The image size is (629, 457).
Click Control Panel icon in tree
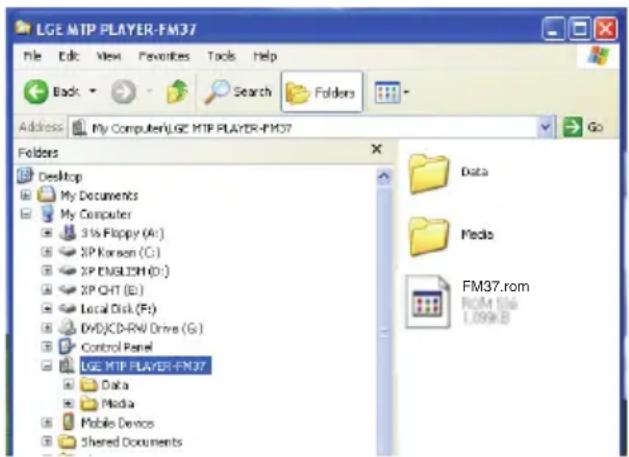coord(67,346)
